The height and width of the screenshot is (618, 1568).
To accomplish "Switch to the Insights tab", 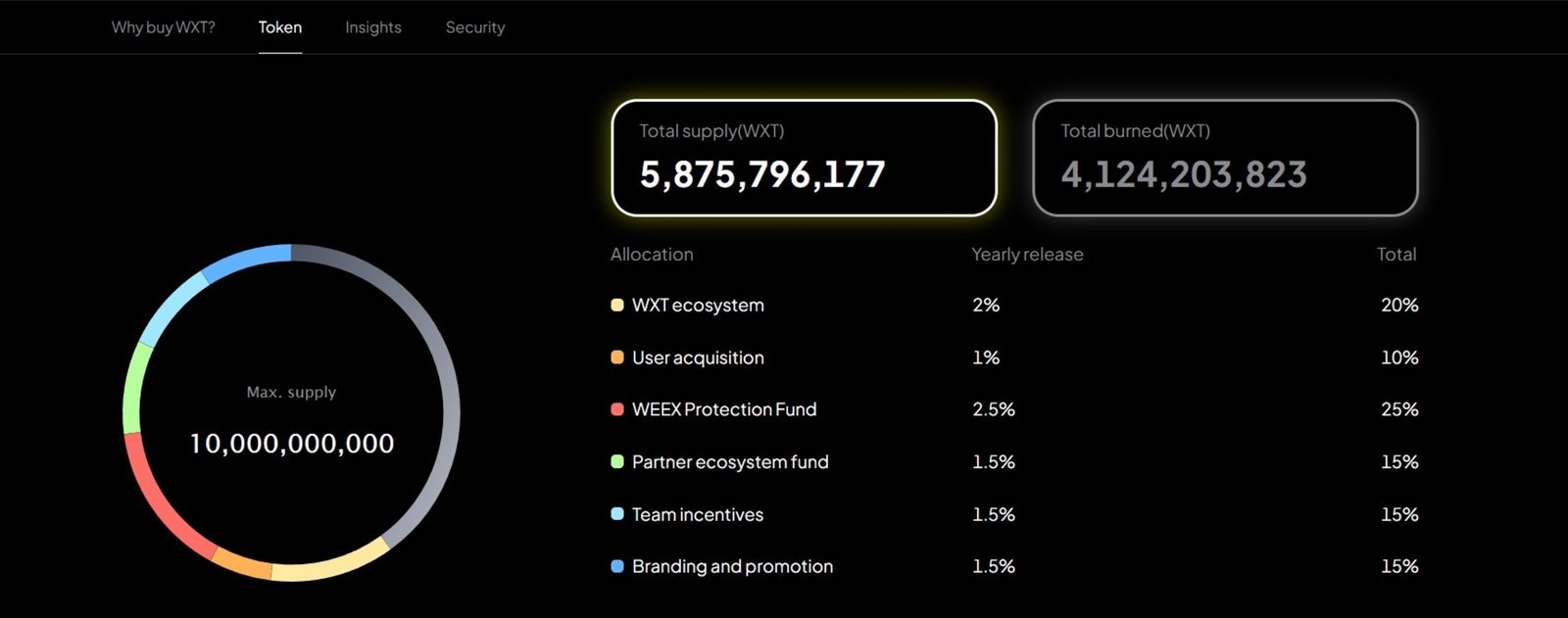I will tap(372, 27).
